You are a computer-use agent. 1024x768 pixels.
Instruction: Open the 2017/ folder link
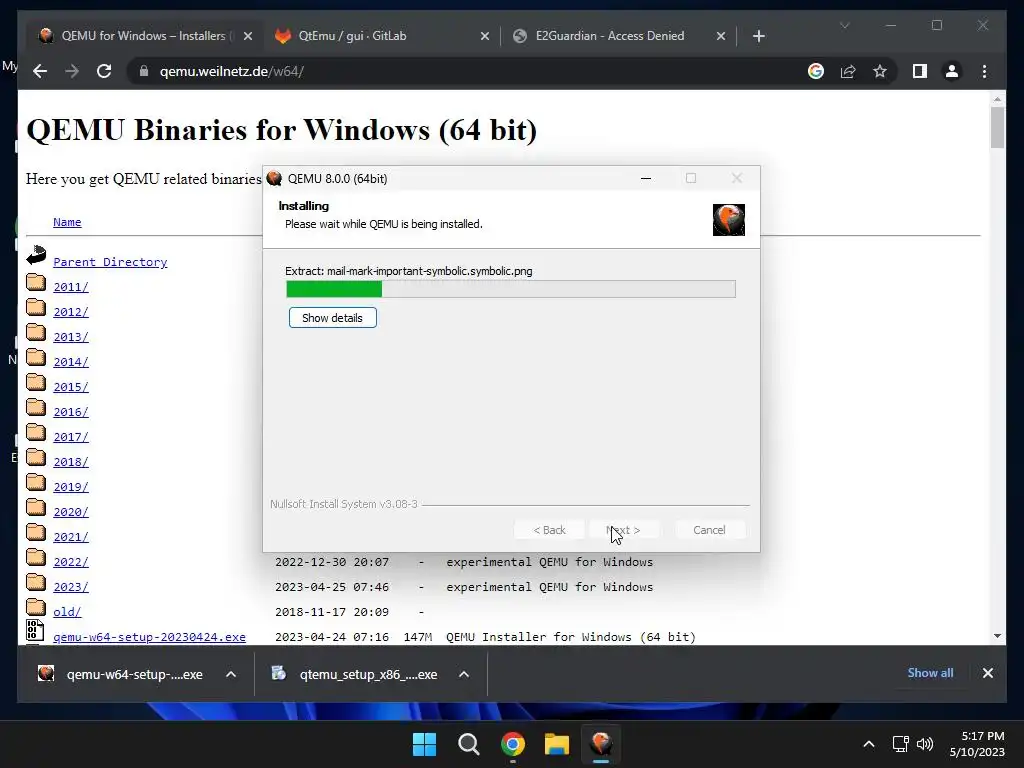[71, 437]
